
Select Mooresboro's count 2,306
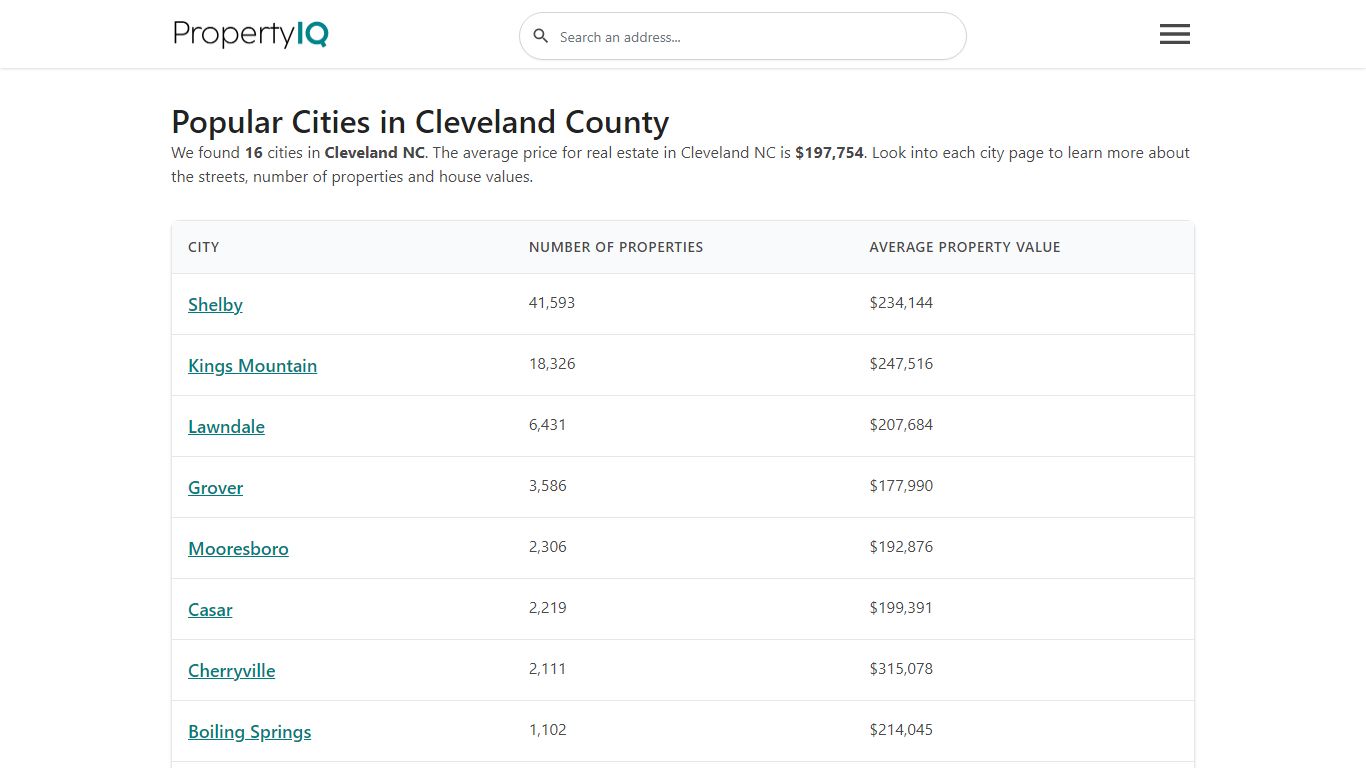tap(547, 547)
